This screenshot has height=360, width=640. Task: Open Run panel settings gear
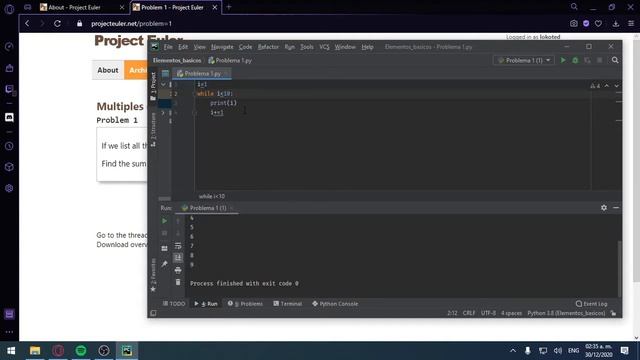pos(604,208)
